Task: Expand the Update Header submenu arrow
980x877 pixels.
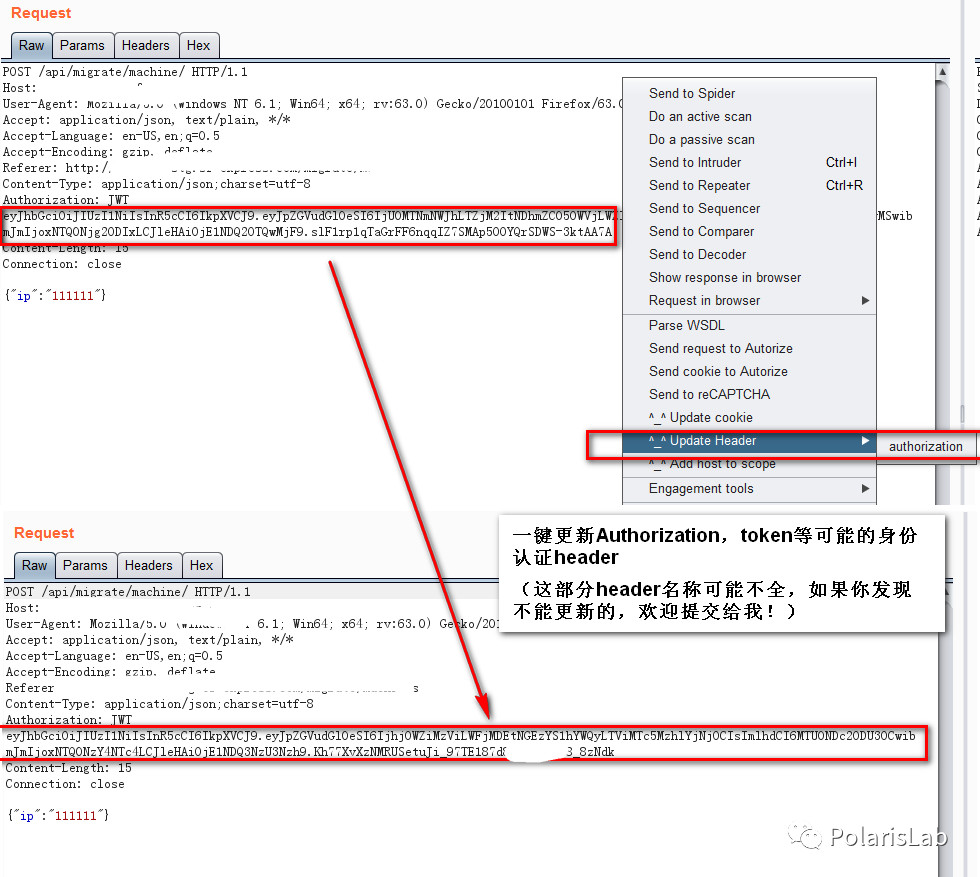Action: pos(866,441)
